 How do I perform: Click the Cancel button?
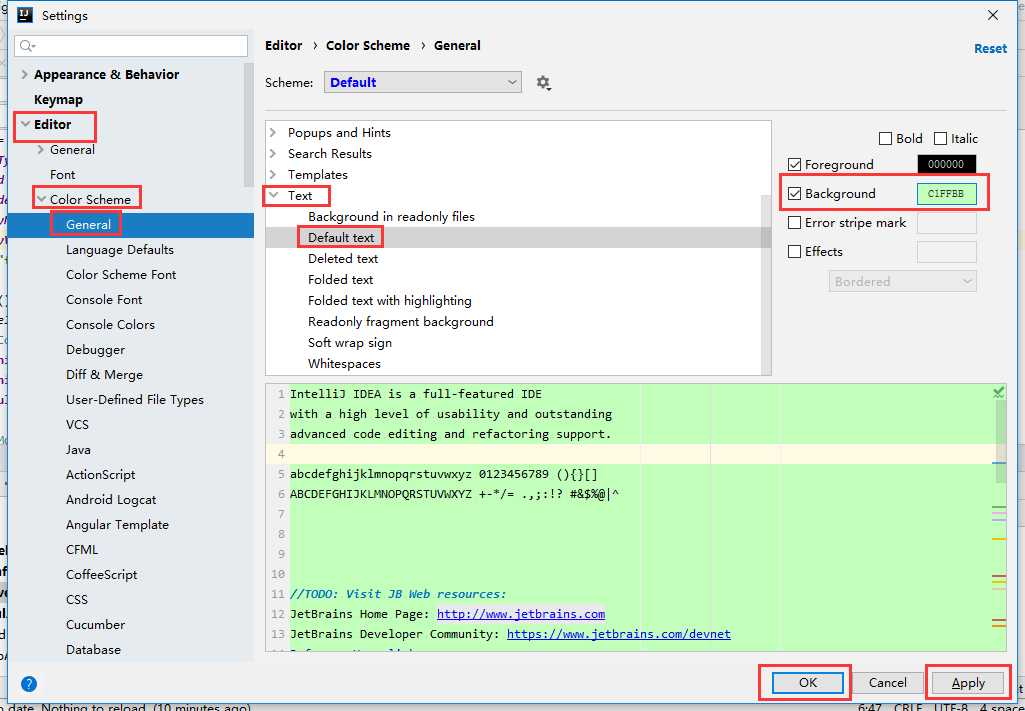tap(887, 682)
